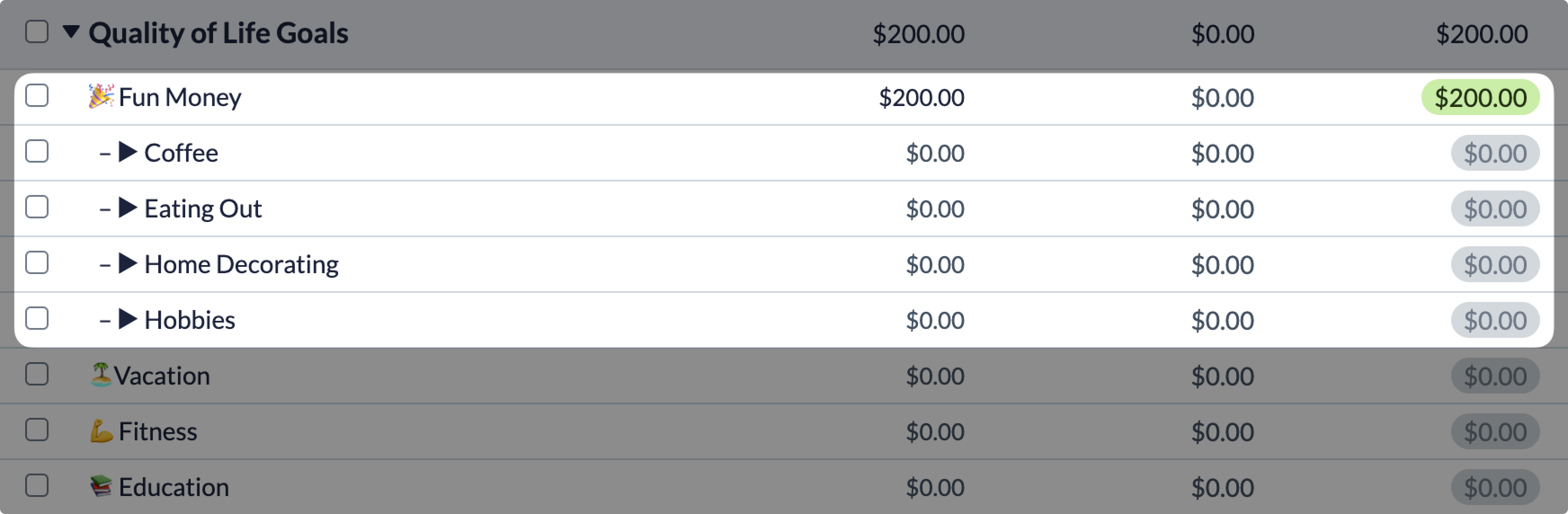Check the Quality of Life Goals checkbox
The width and height of the screenshot is (1568, 514).
tap(36, 31)
